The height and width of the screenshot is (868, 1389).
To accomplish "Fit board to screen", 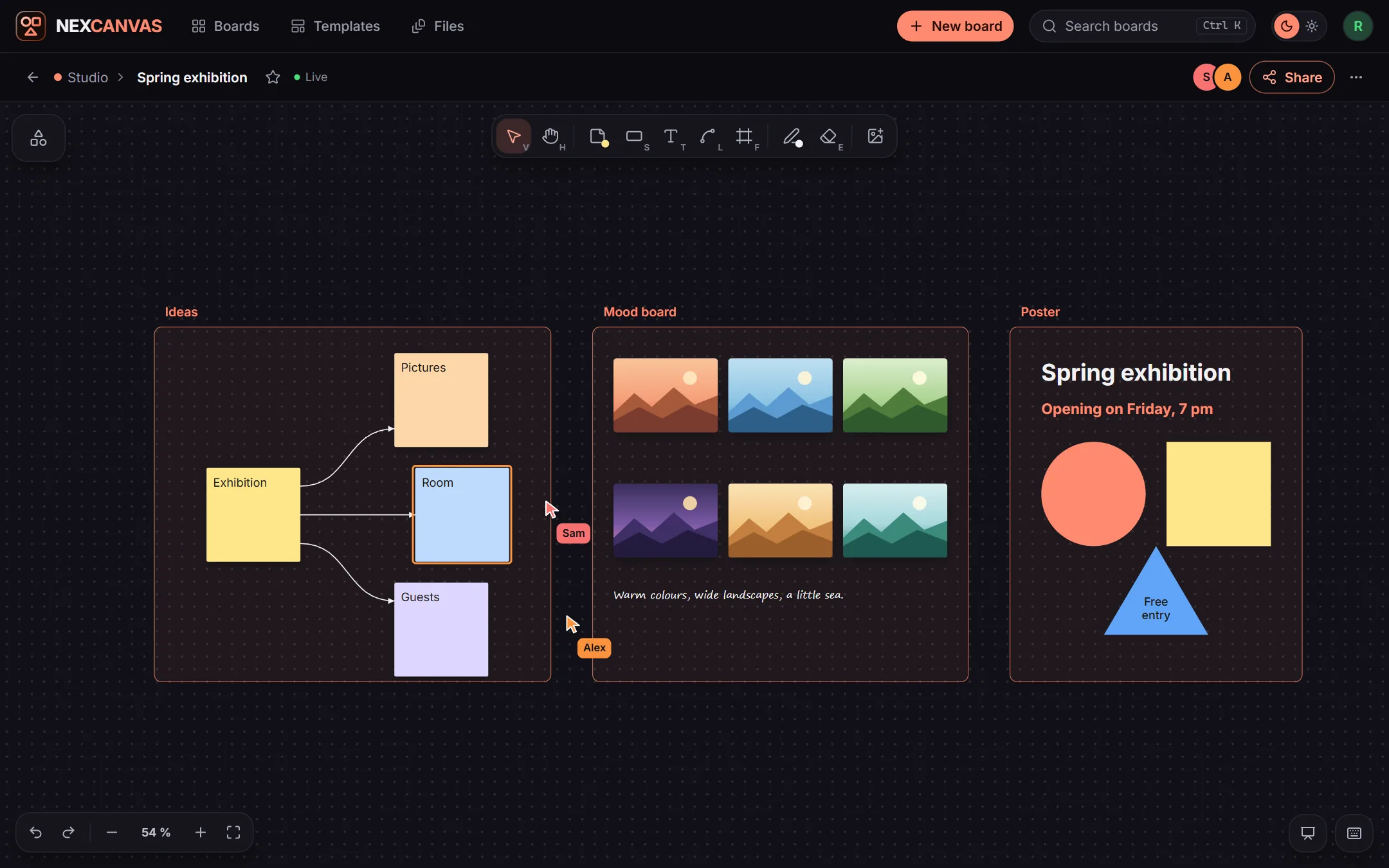I will click(x=233, y=833).
